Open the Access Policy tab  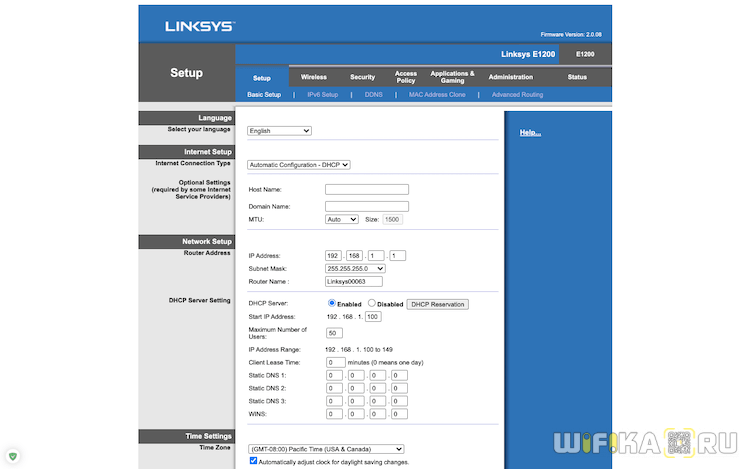pyautogui.click(x=406, y=77)
